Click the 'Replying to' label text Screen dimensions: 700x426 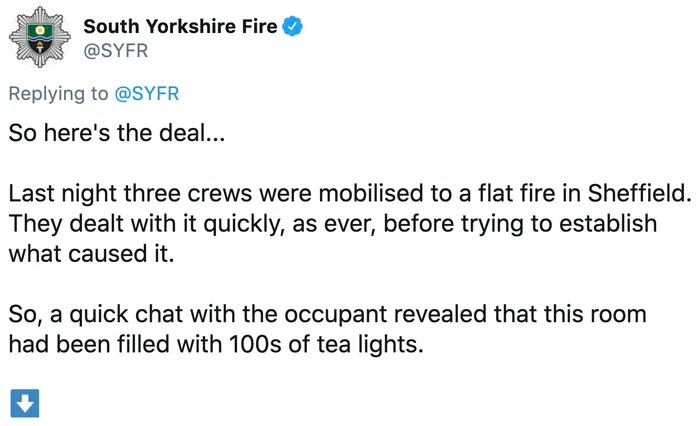click(x=56, y=93)
